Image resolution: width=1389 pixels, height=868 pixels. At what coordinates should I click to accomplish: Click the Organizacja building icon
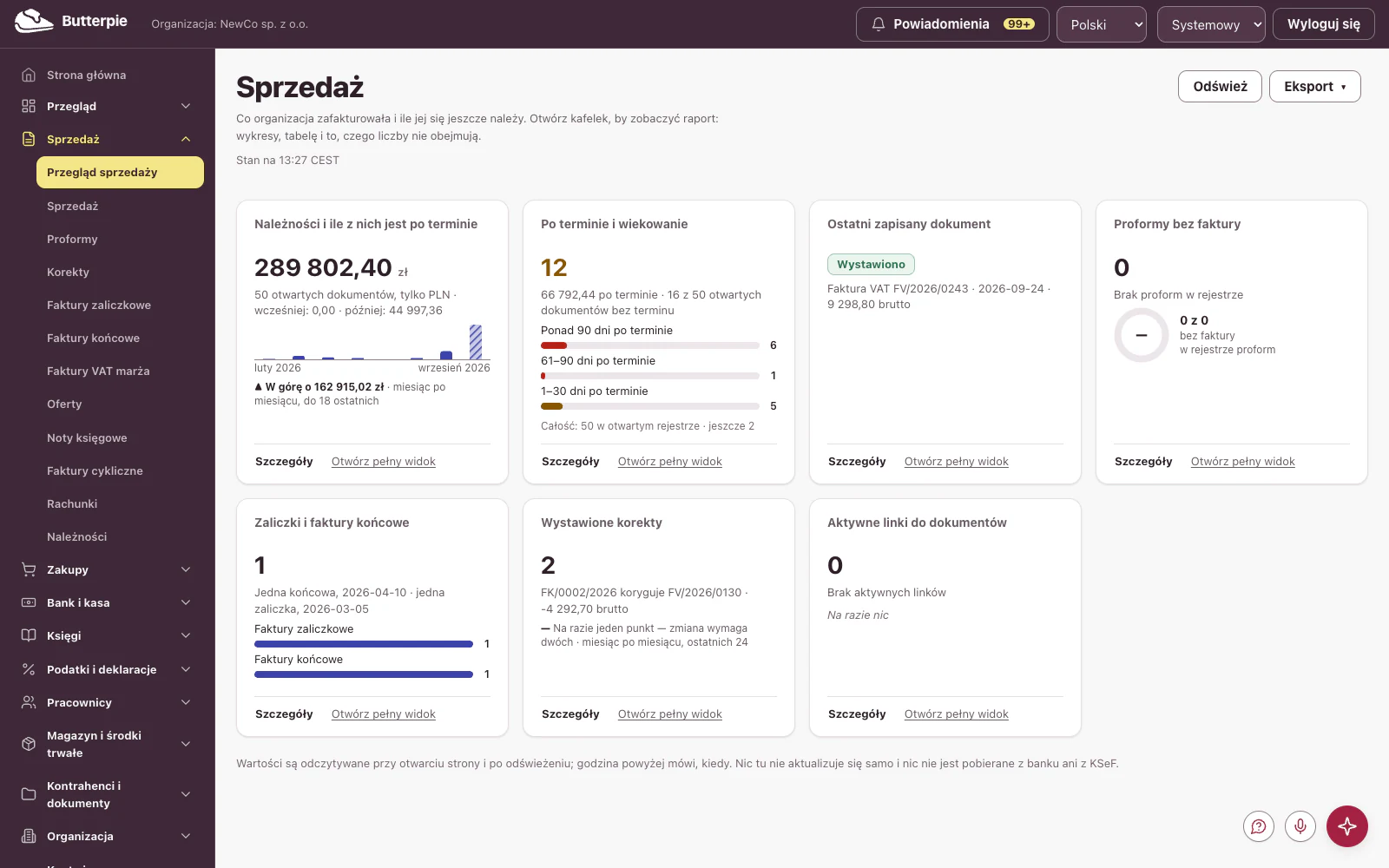pyautogui.click(x=29, y=836)
